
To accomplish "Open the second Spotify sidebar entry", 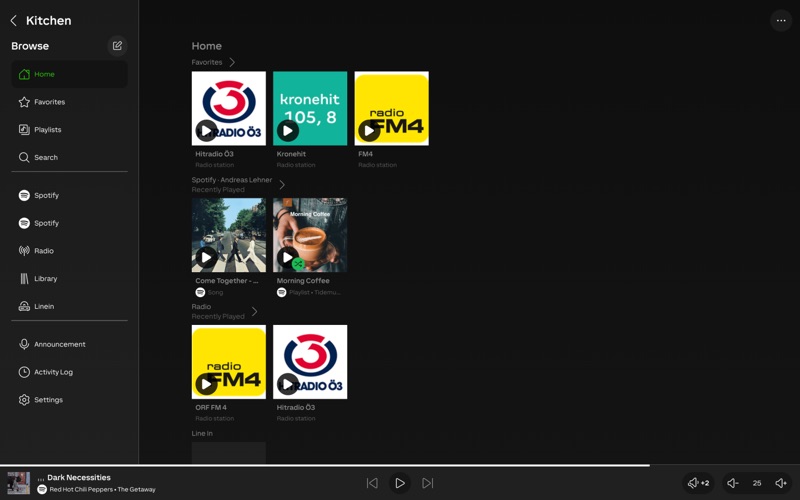I will [69, 223].
